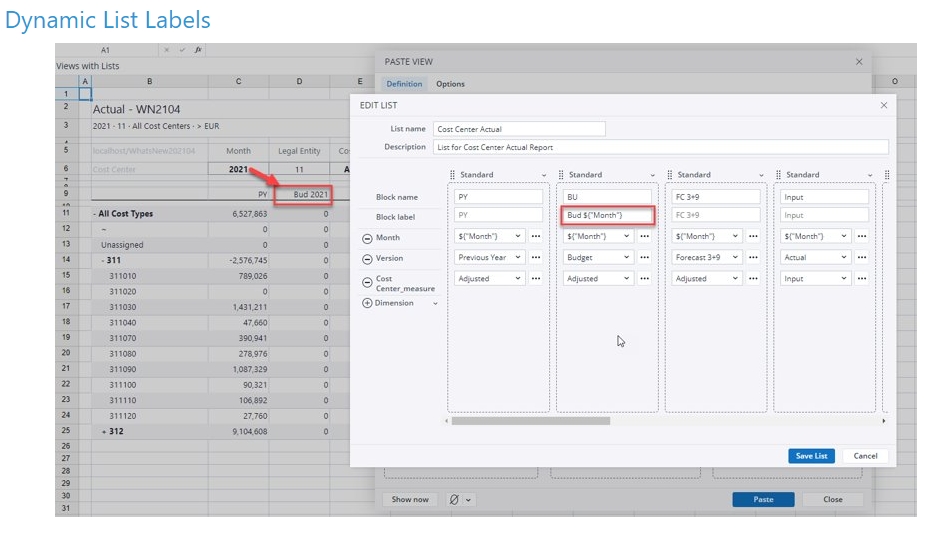This screenshot has height=535, width=942.
Task: Remove the Month dimension with its minus icon
Action: coord(367,238)
